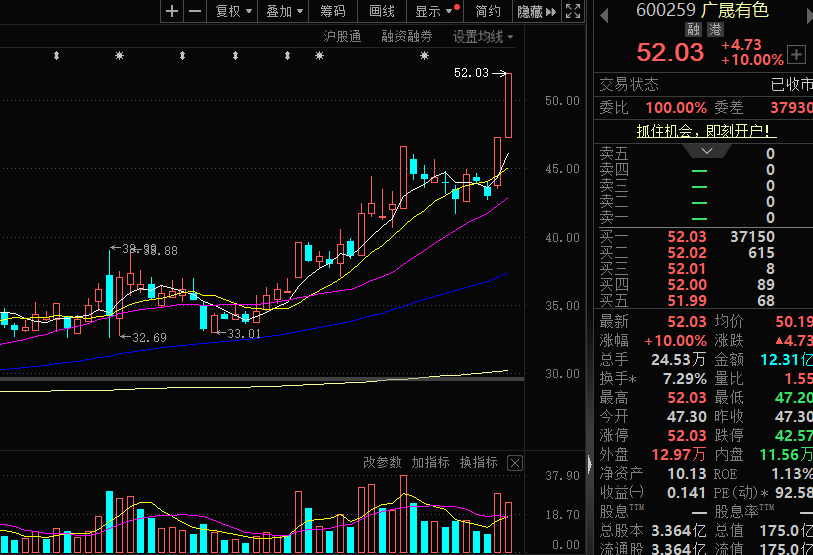
Task: Go to previous stock with left arrow
Action: [603, 11]
